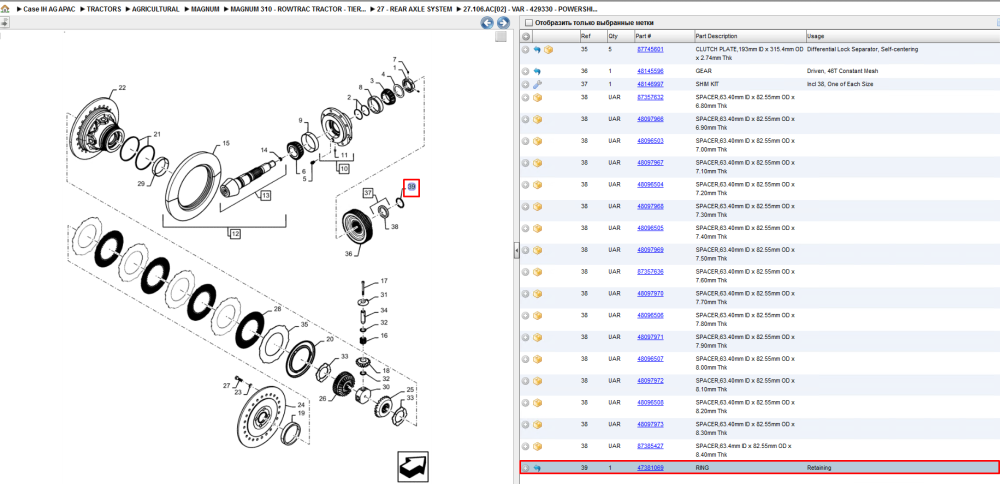Open 'MAGNUM 310 - ROWTRAC TRACTOR' breadcrumb
This screenshot has width=1000, height=484.
(298, 10)
